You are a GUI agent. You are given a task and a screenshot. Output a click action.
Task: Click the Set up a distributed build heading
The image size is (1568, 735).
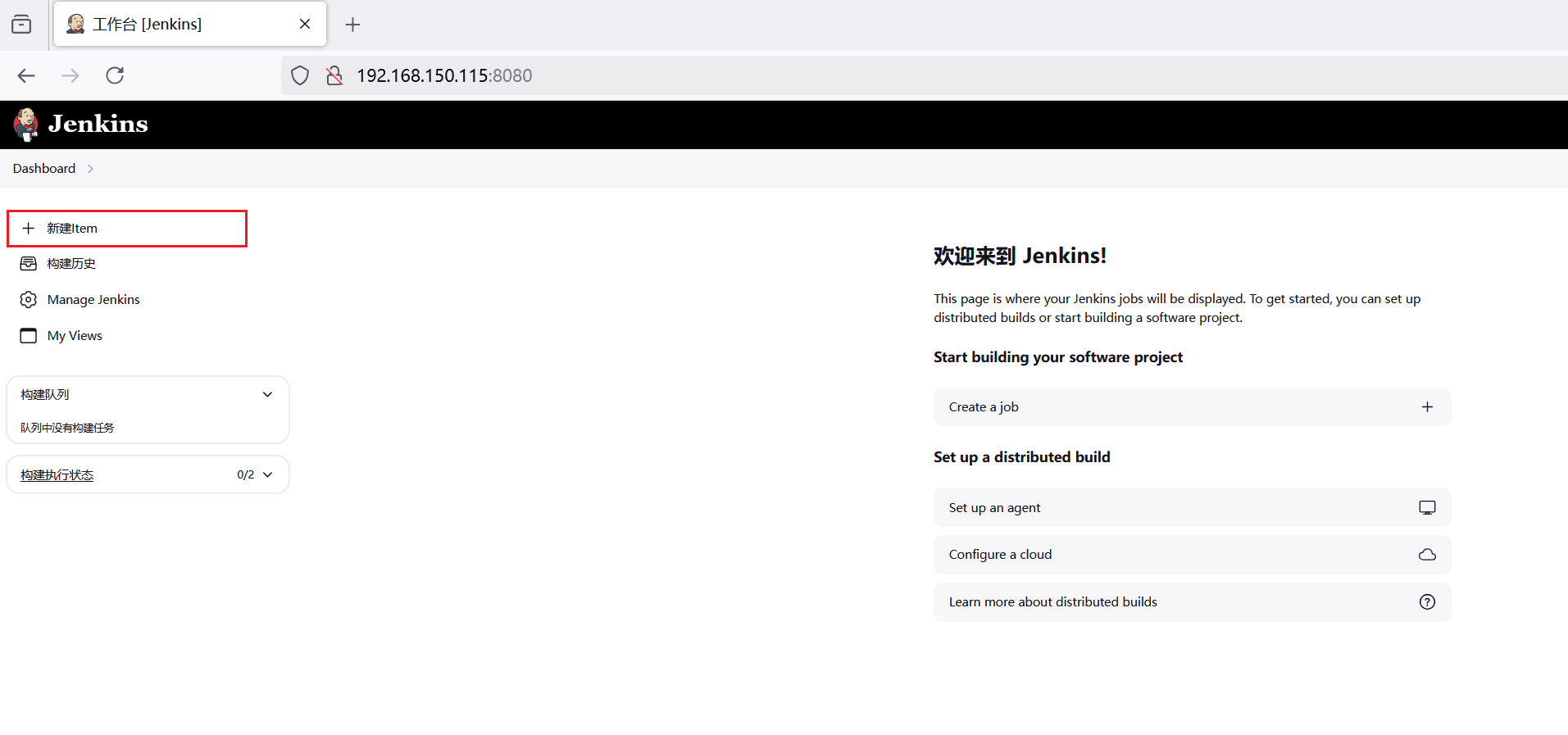click(x=1022, y=457)
